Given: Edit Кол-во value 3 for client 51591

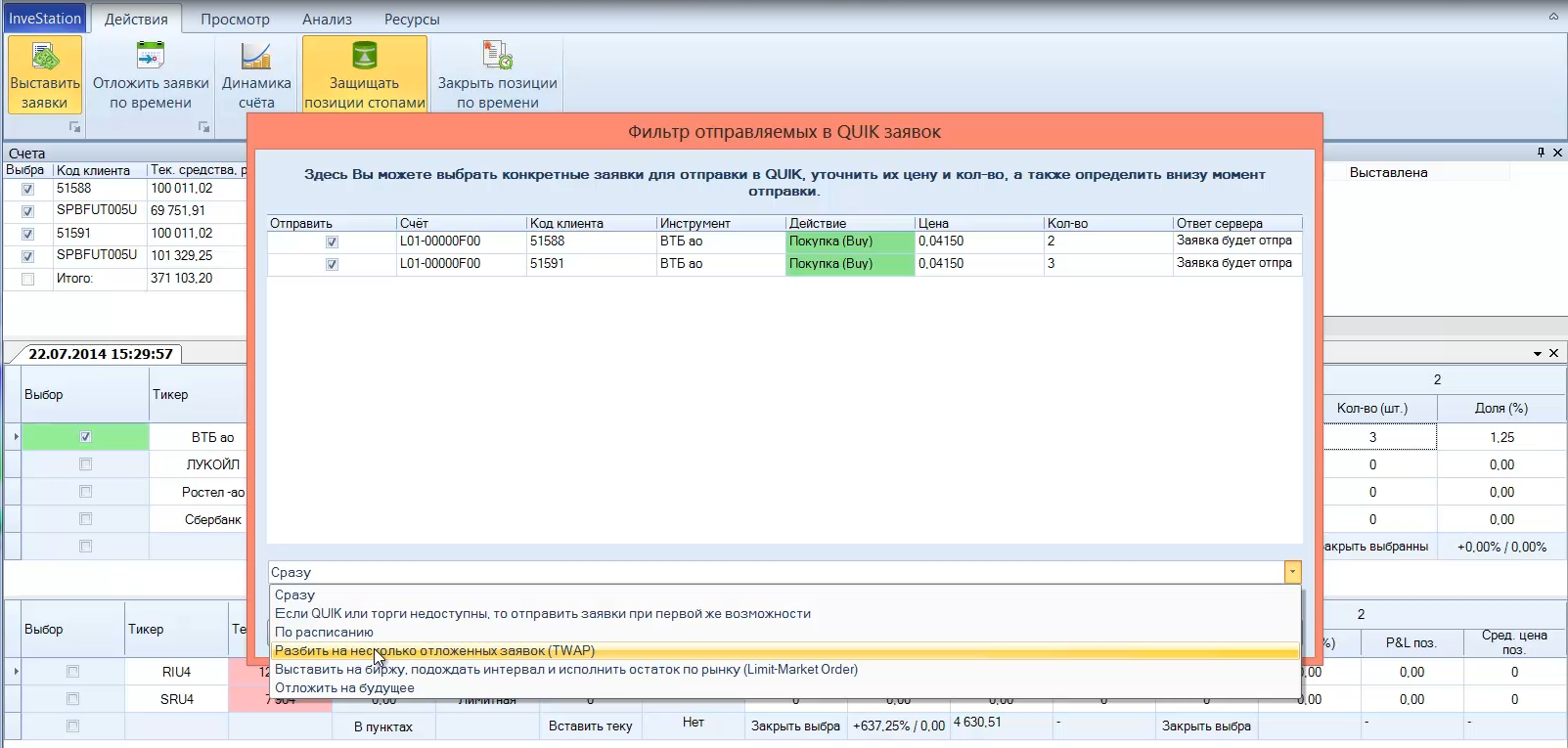Looking at the screenshot, I should (1107, 264).
